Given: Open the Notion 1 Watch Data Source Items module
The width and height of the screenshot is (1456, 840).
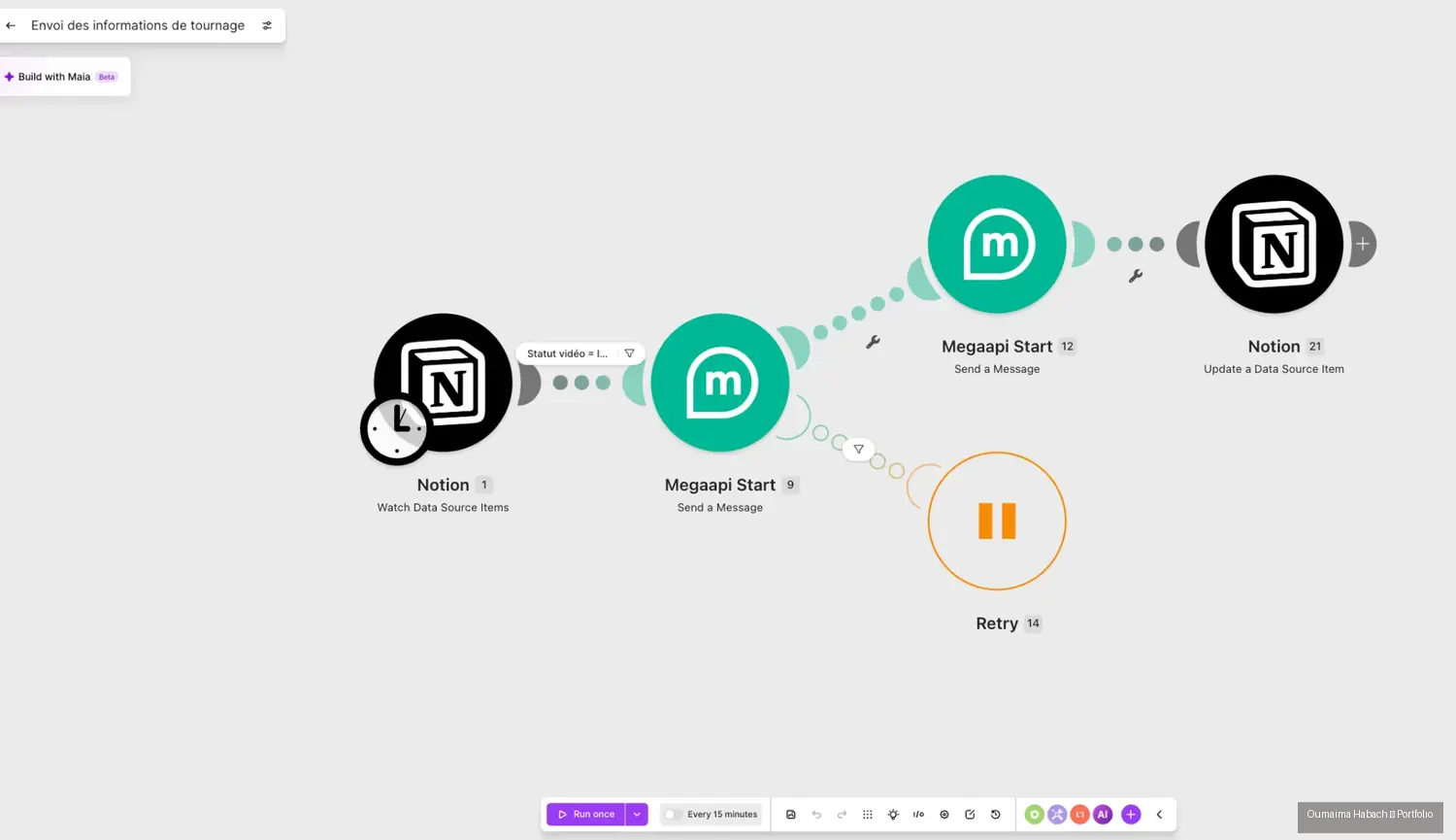Looking at the screenshot, I should [x=444, y=383].
